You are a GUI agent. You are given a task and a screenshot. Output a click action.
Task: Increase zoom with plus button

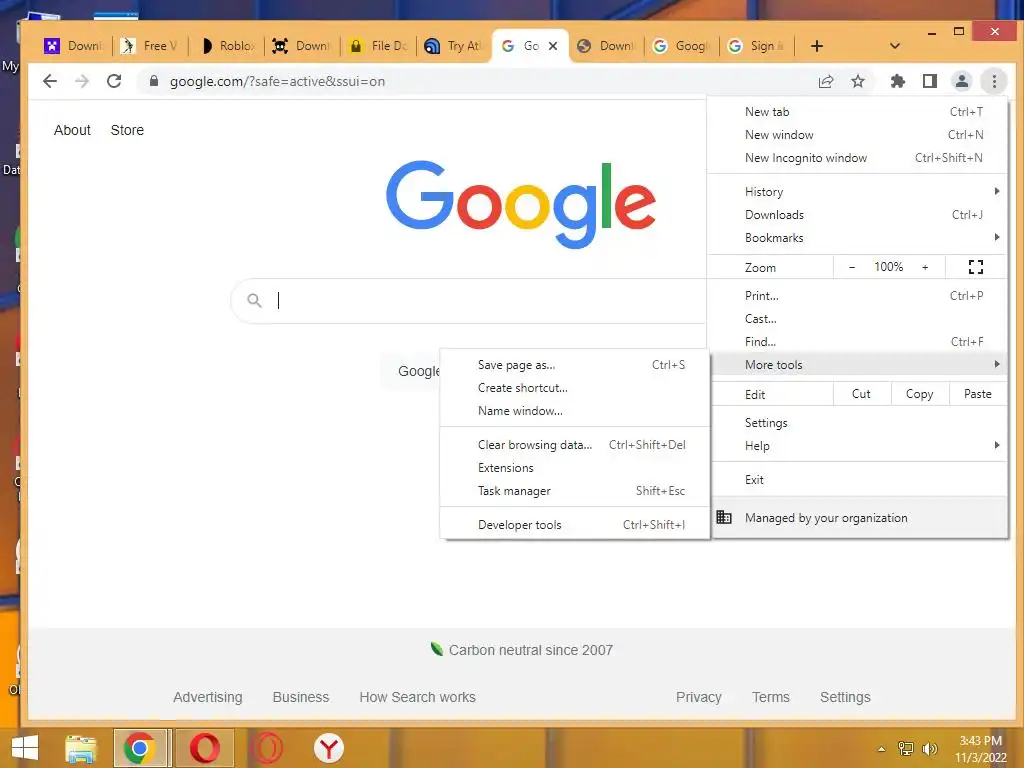925,267
